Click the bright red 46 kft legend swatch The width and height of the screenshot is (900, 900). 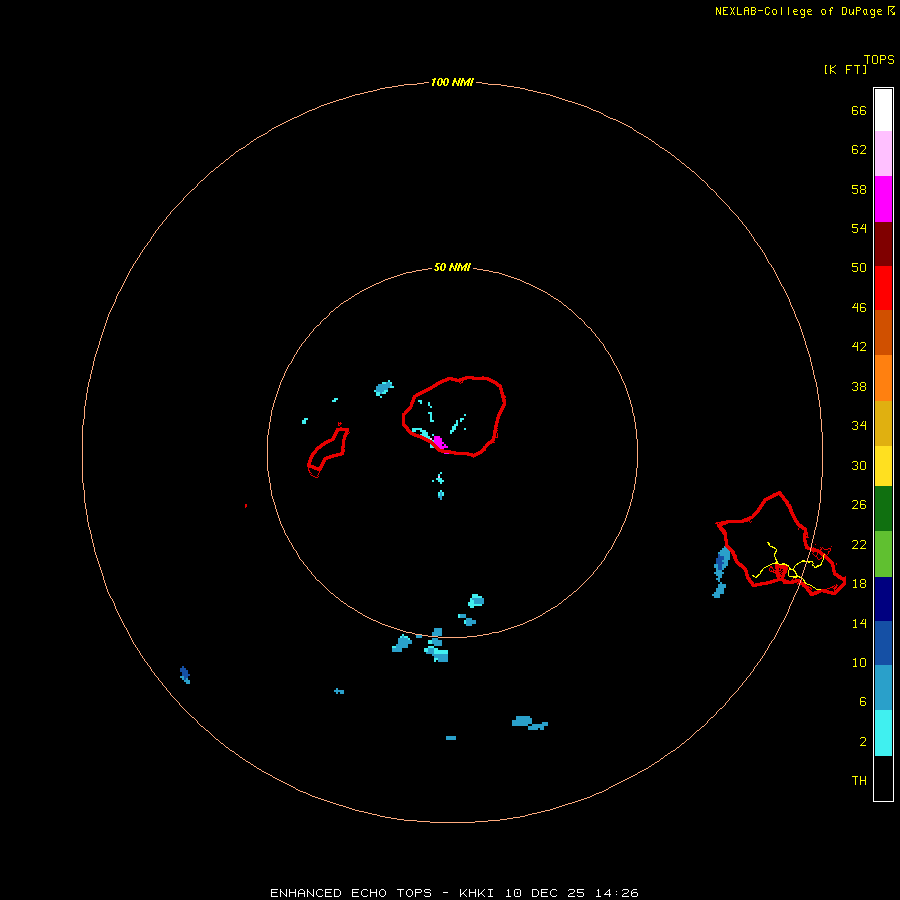point(883,288)
